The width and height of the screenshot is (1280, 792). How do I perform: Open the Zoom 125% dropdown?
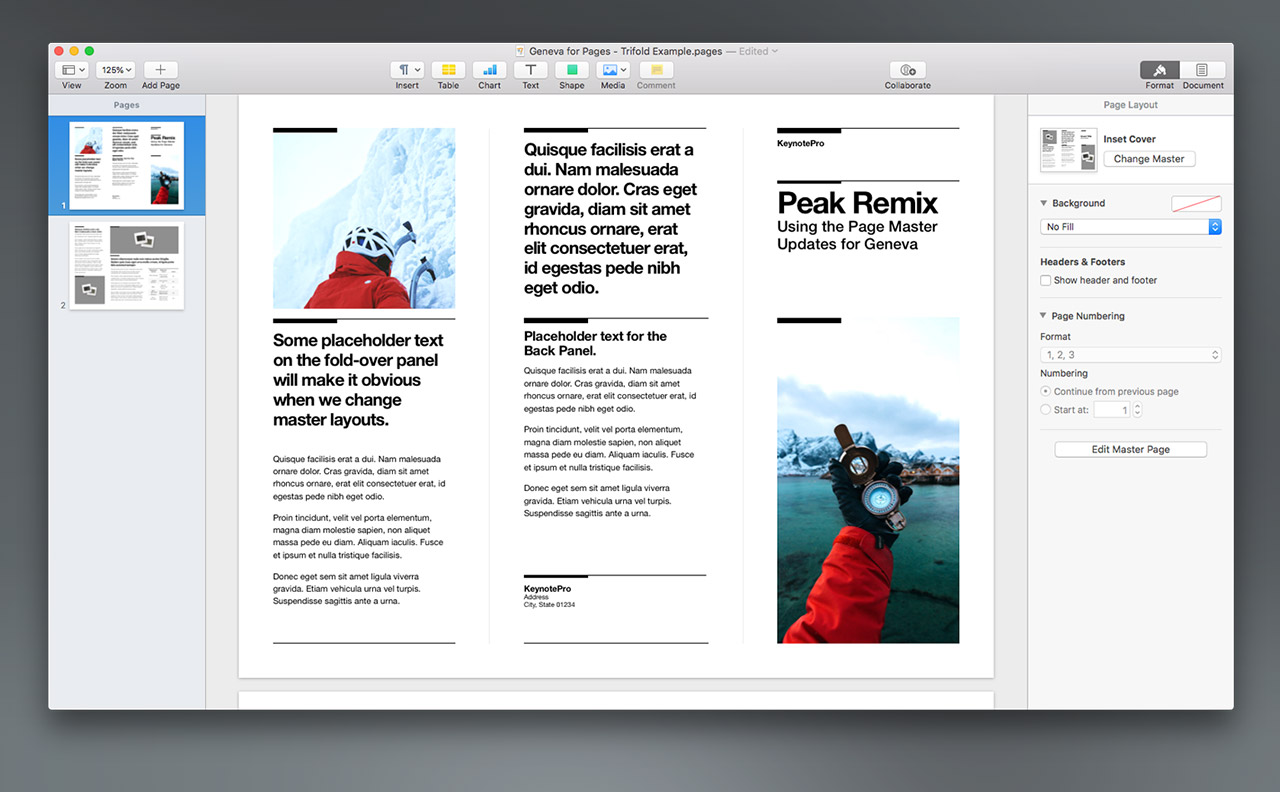[x=116, y=70]
